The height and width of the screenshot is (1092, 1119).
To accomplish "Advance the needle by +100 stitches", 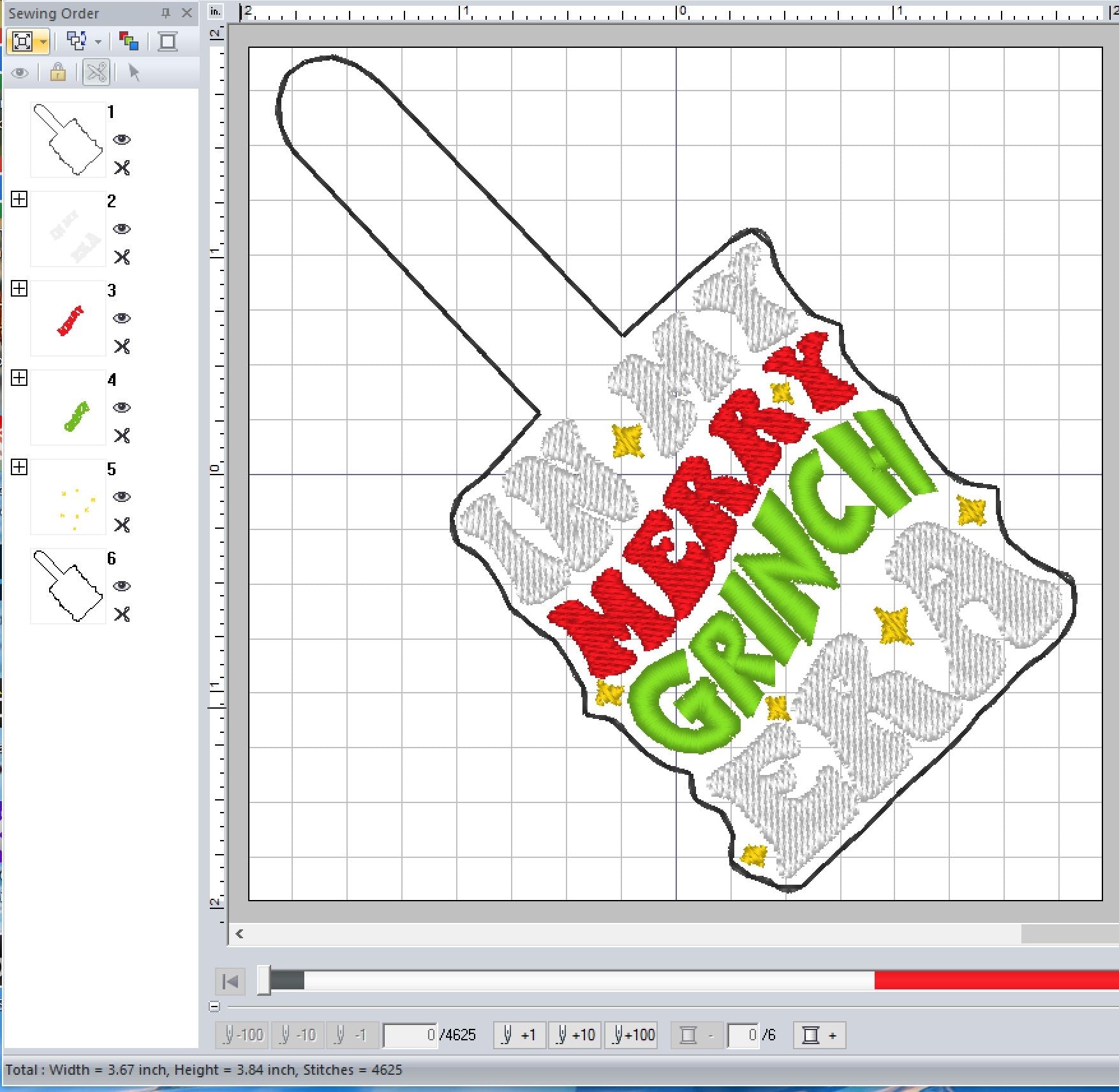I will point(634,1035).
